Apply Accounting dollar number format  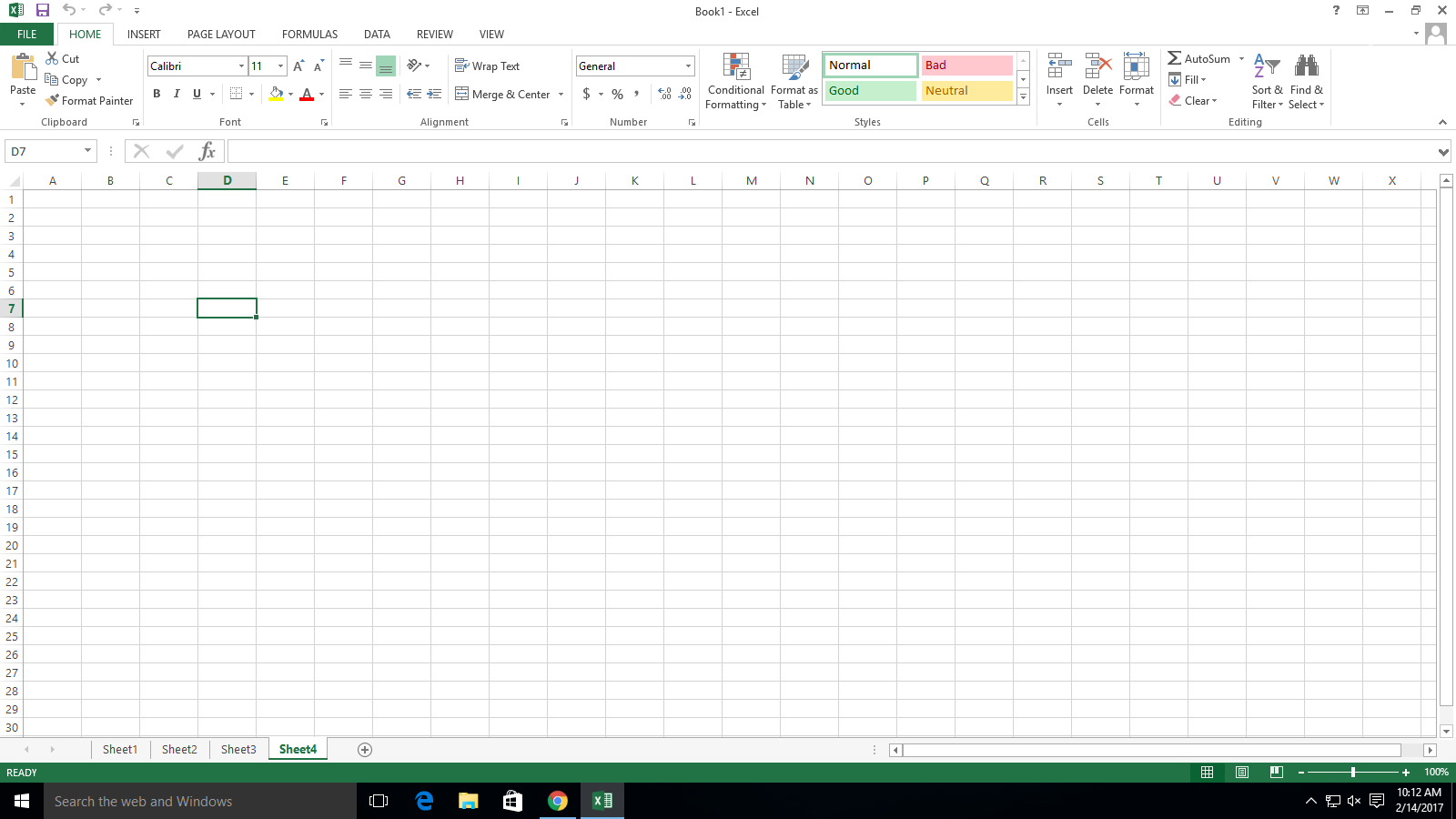coord(587,94)
